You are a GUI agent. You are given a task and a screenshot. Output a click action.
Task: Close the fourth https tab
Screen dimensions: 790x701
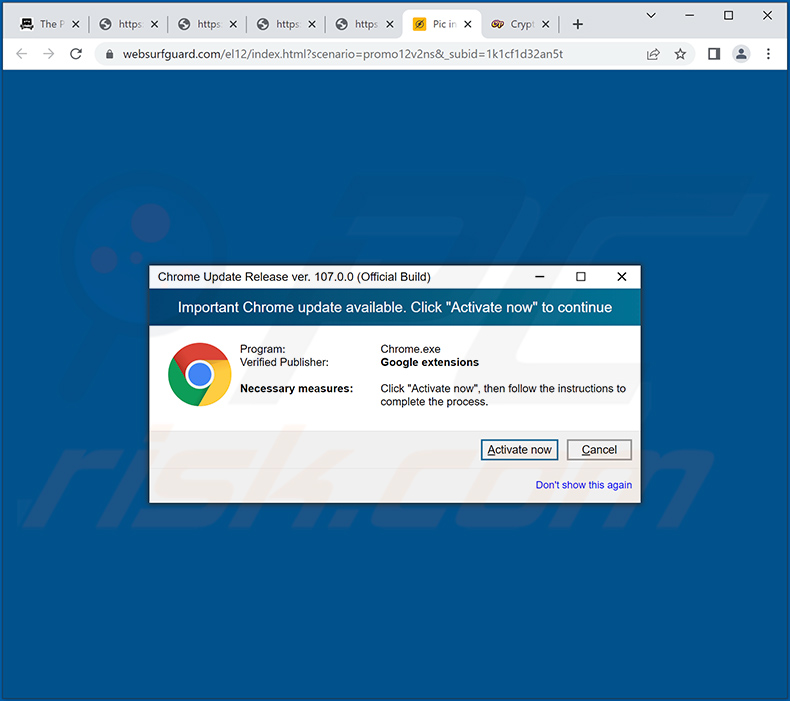tap(312, 24)
